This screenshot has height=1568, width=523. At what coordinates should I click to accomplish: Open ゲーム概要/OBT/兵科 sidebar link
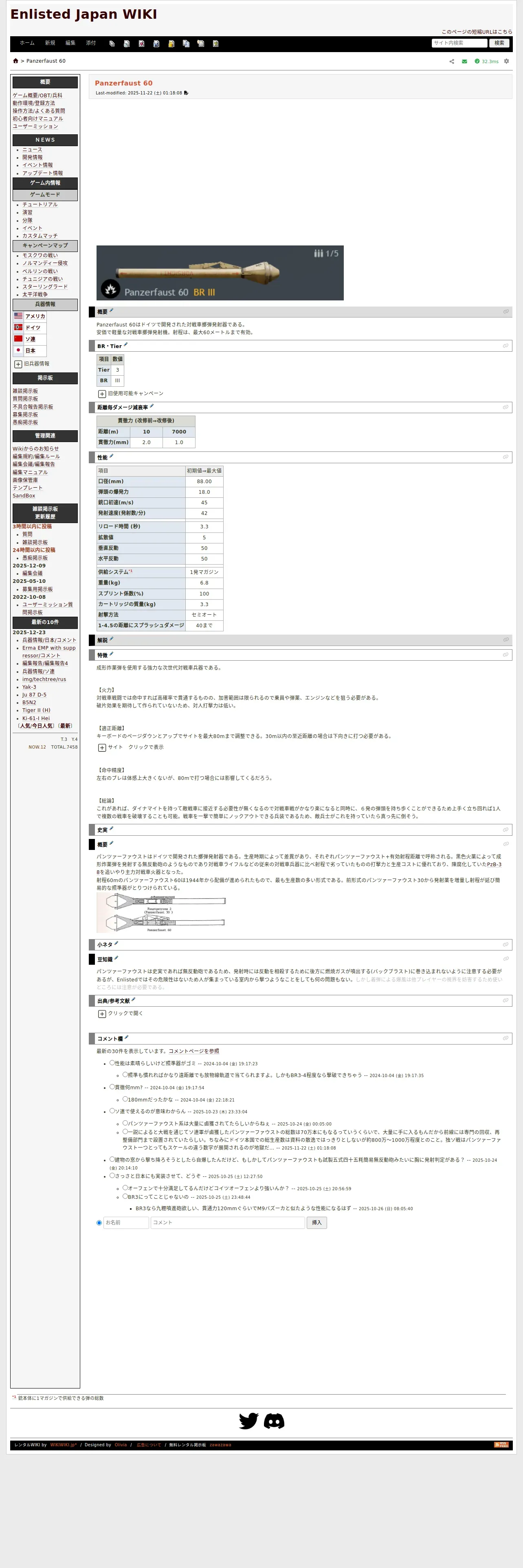(37, 96)
